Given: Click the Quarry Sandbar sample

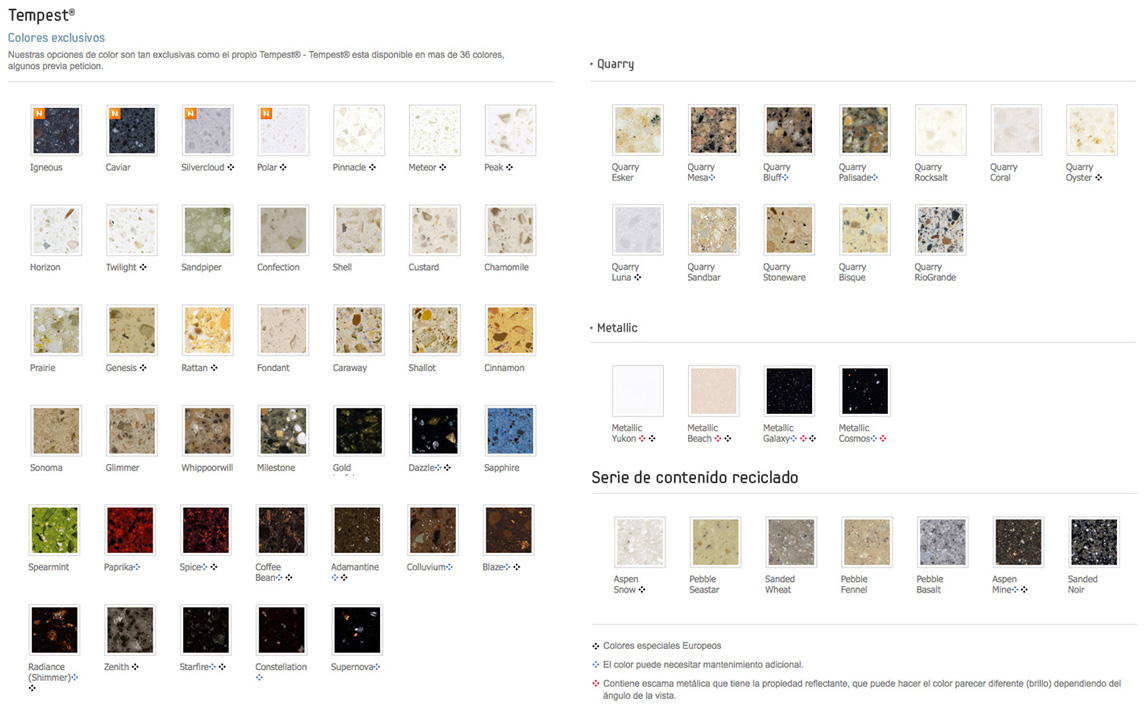Looking at the screenshot, I should tap(713, 230).
